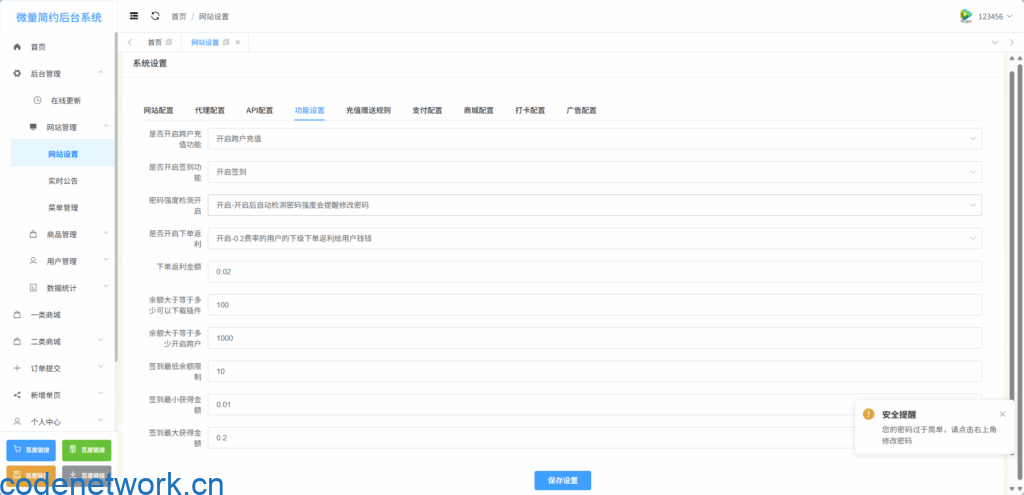This screenshot has height=495, width=1024.
Task: Click the 保存设置 button
Action: (x=562, y=481)
